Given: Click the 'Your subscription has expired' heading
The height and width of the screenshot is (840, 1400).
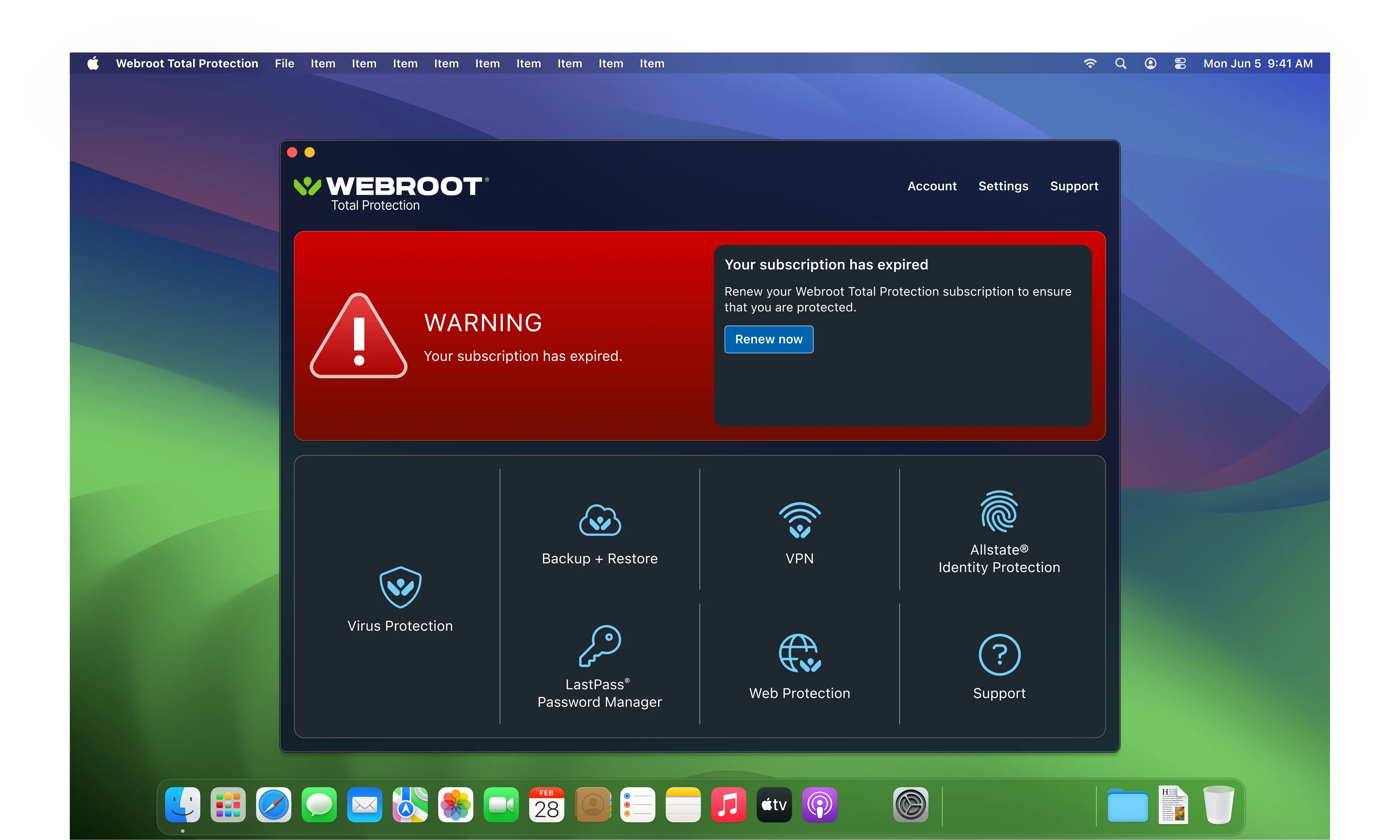Looking at the screenshot, I should (x=826, y=264).
